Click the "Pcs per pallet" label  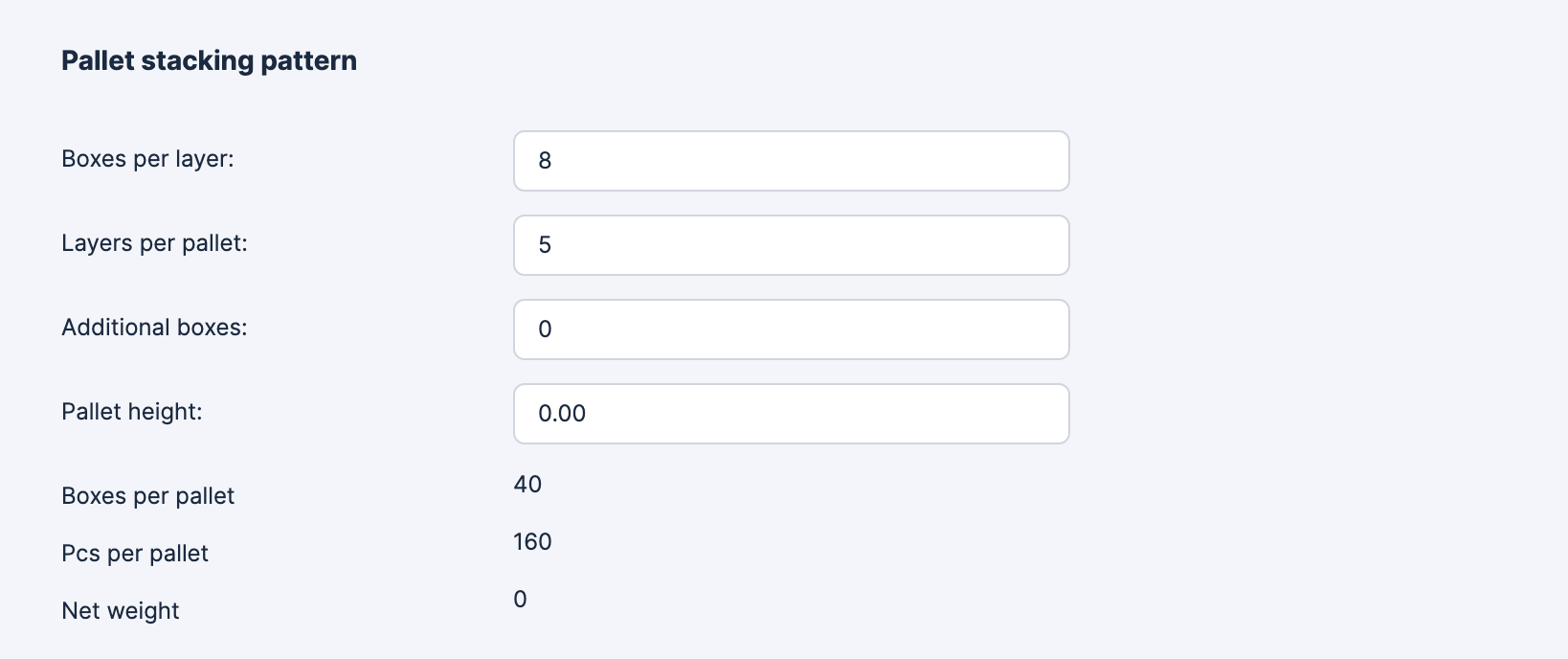135,554
